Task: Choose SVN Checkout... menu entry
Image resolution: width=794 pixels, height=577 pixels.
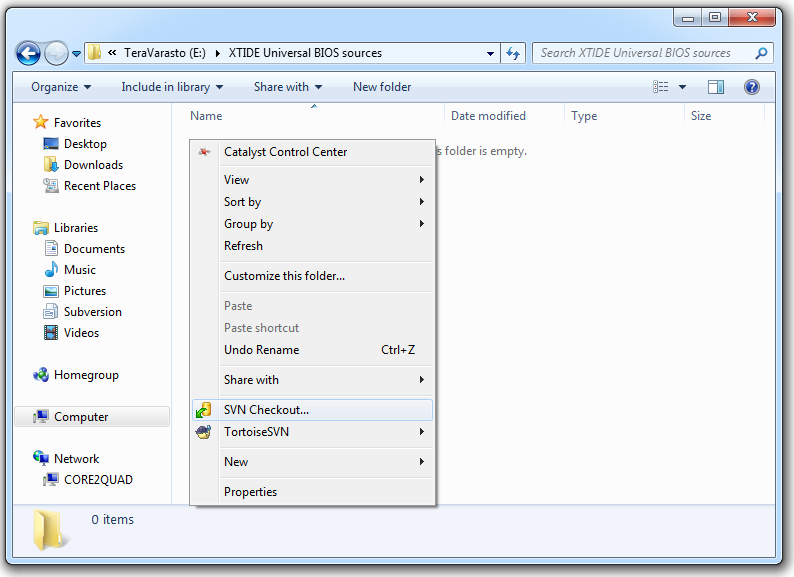Action: 313,410
